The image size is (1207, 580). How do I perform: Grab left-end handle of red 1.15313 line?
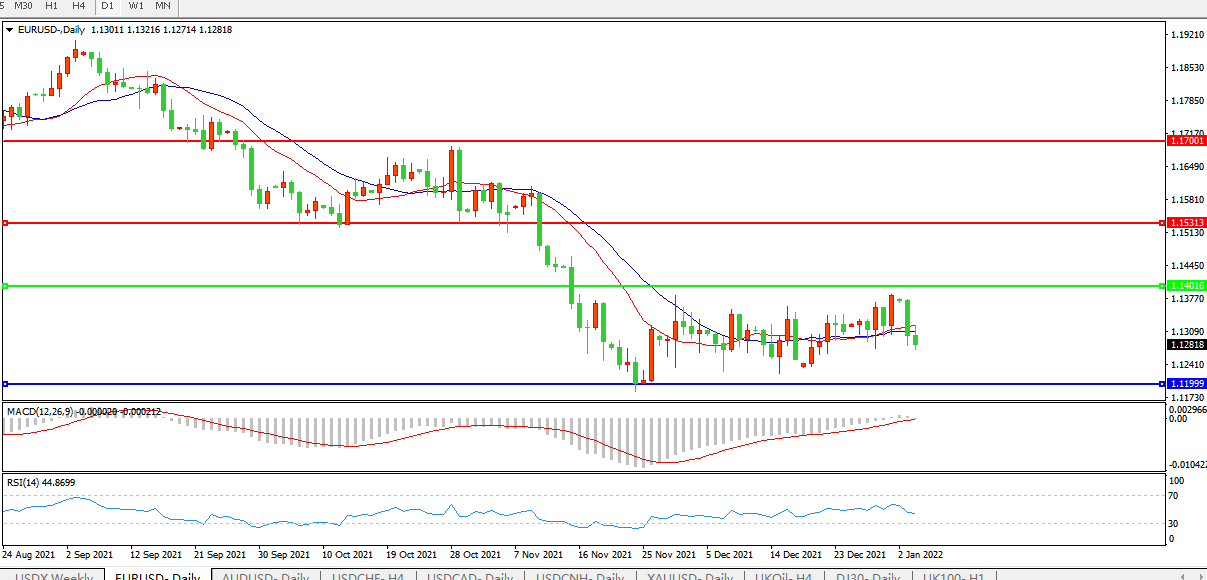click(5, 223)
